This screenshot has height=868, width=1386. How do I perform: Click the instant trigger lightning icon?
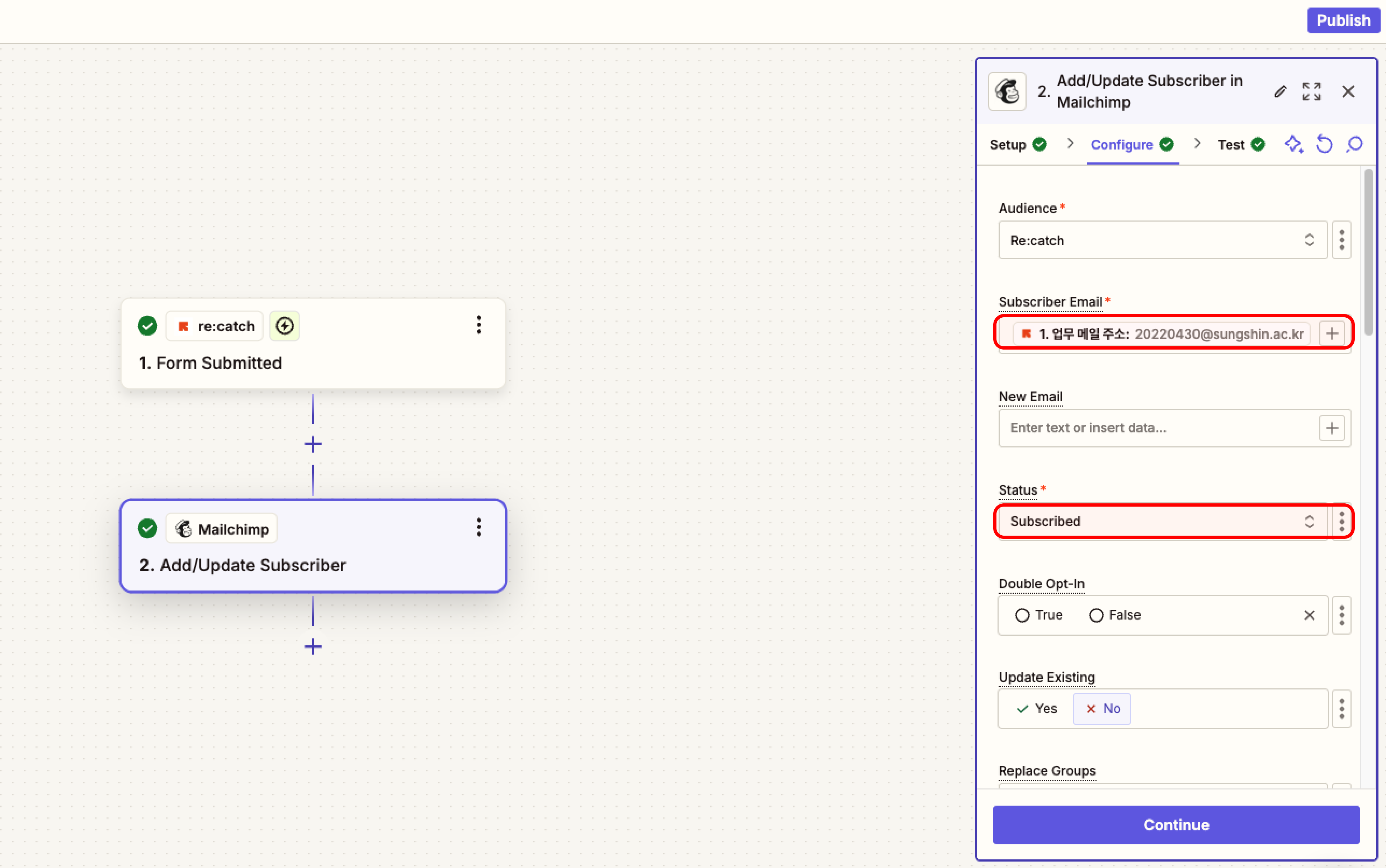[x=284, y=326]
